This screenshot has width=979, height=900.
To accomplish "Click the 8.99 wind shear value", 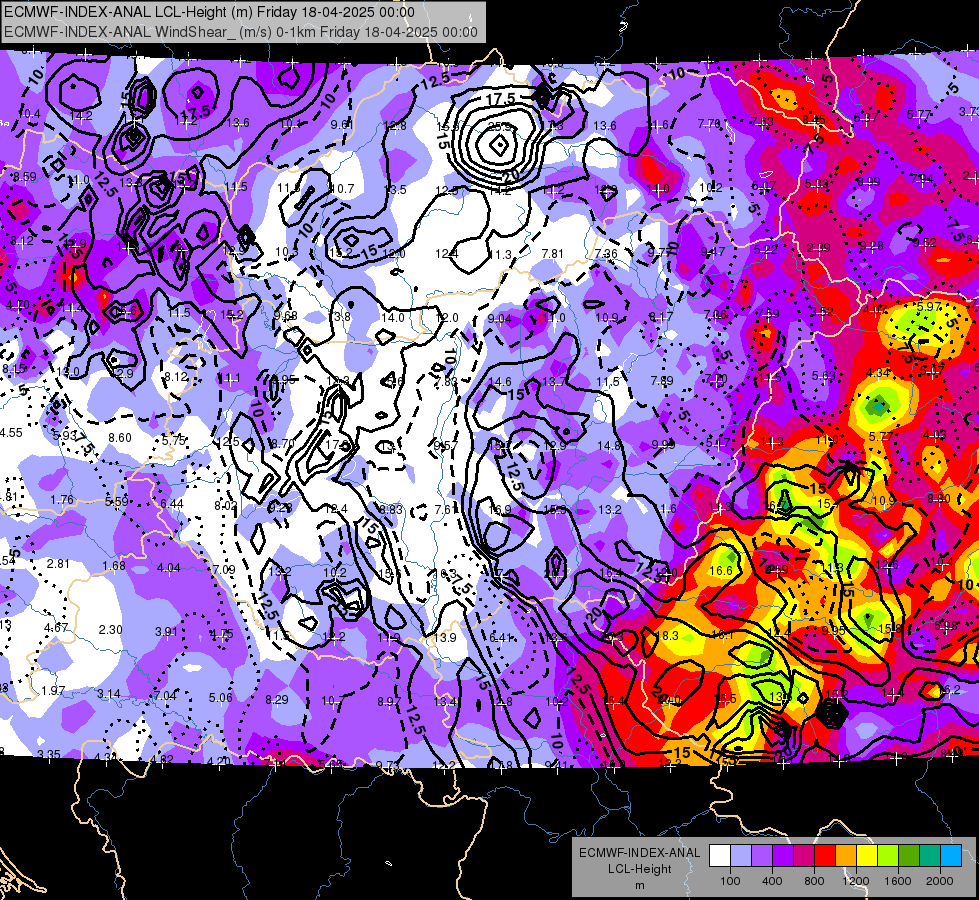I will (868, 182).
